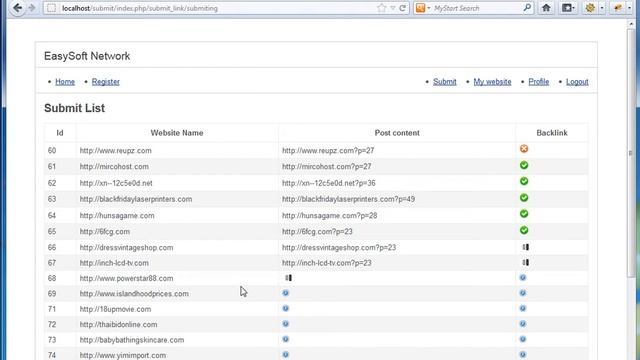Click pending backlink icon for islandhoodprices.com

(x=523, y=293)
